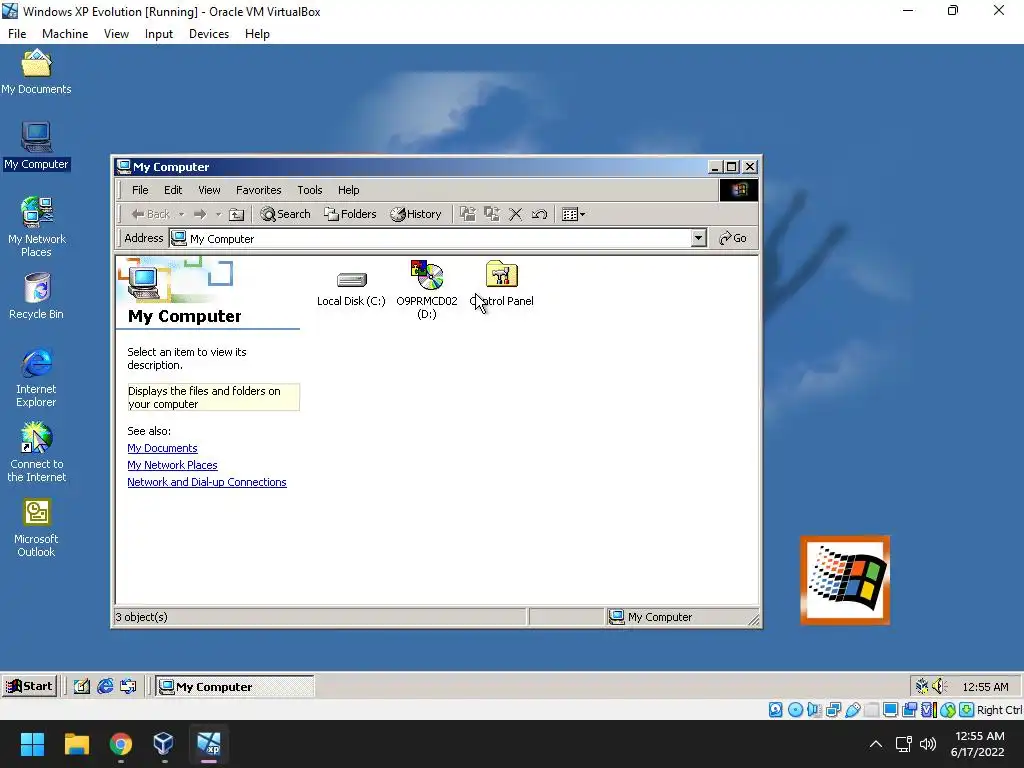Screen dimensions: 1024x768
Task: Open the VirtualBox Devices menu
Action: 209,34
